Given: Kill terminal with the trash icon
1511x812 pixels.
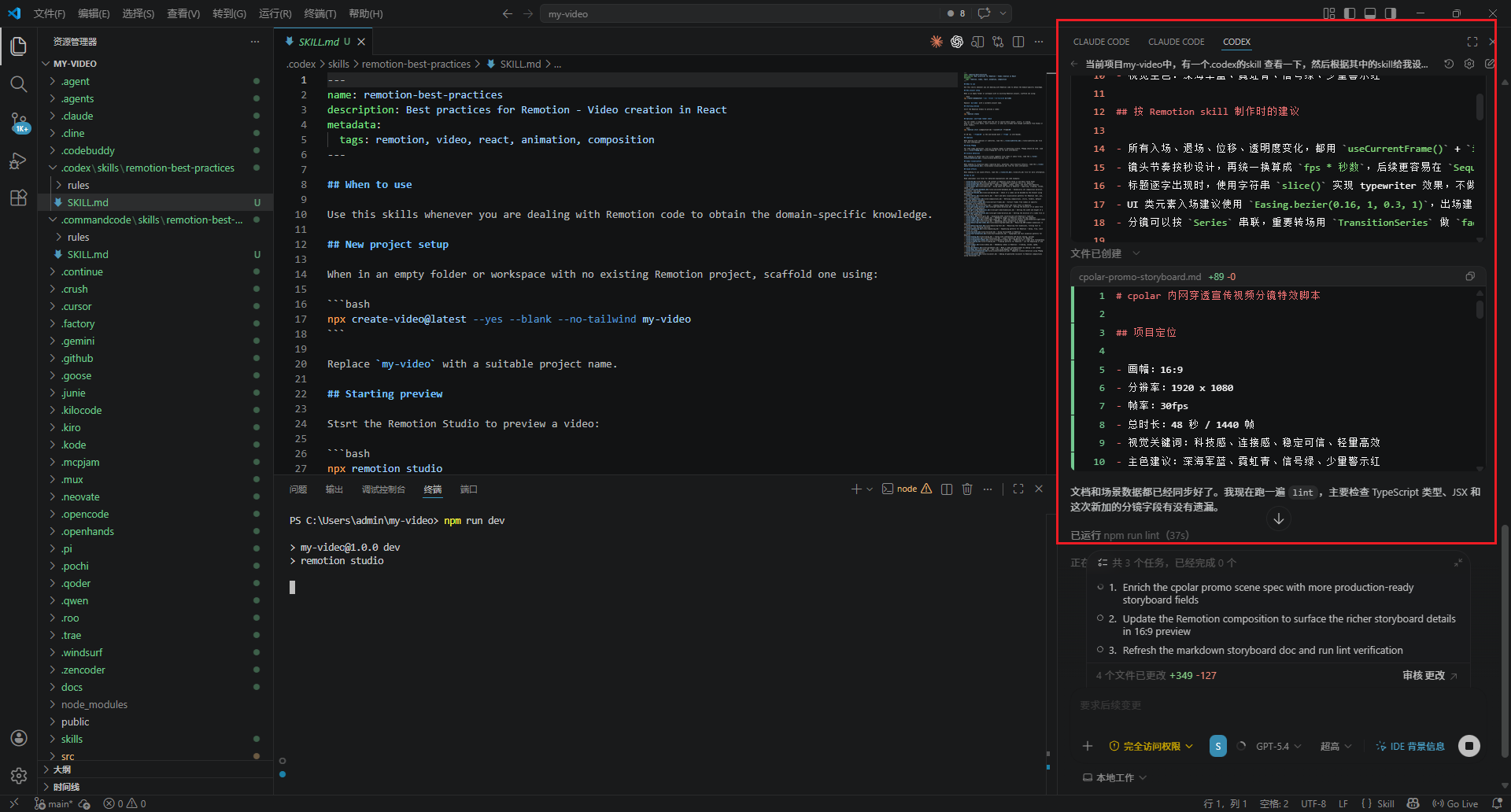Looking at the screenshot, I should pos(967,489).
